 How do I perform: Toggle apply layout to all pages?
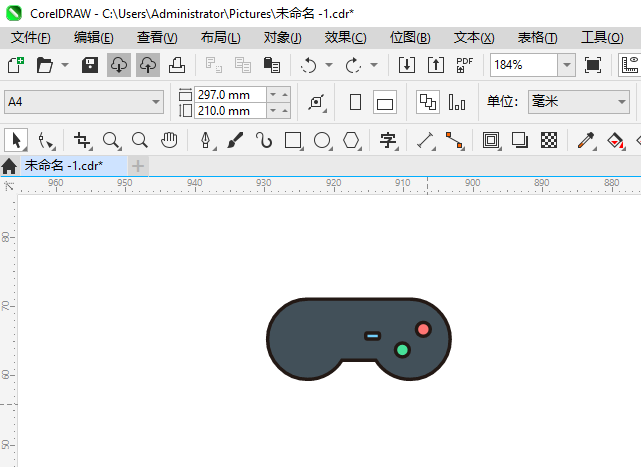428,102
